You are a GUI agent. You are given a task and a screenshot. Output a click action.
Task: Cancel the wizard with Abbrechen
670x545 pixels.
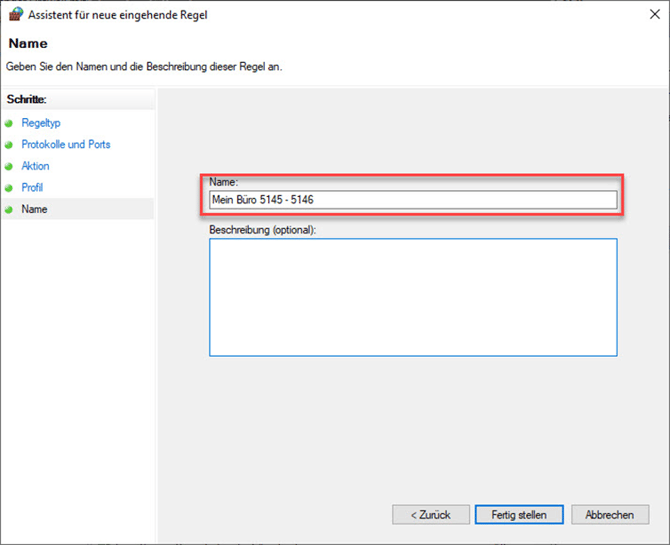pyautogui.click(x=609, y=515)
